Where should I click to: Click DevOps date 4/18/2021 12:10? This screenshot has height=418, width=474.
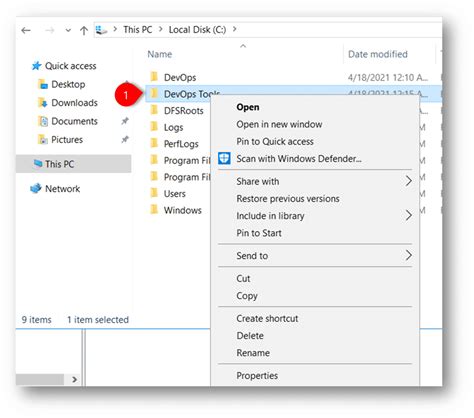(x=388, y=78)
